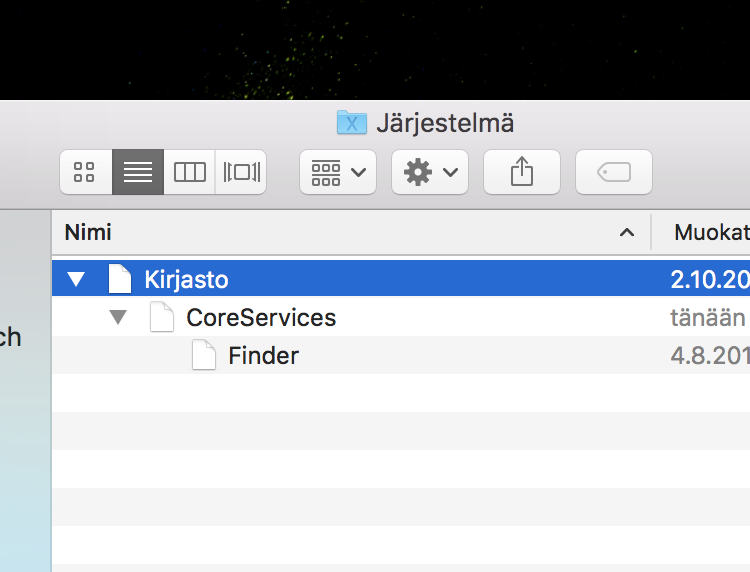Select the CoreServices row
750x572 pixels.
(x=401, y=317)
